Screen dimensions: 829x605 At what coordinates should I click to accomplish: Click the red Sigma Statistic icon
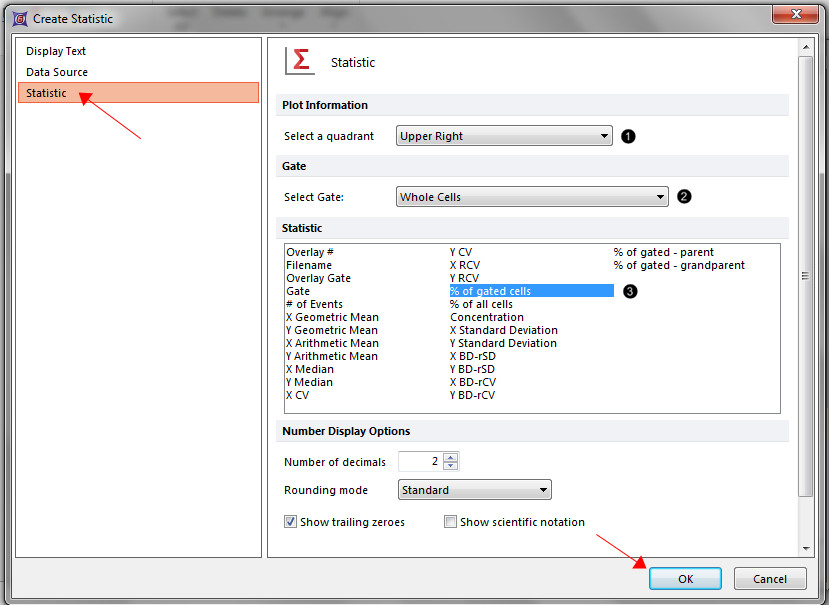[300, 61]
